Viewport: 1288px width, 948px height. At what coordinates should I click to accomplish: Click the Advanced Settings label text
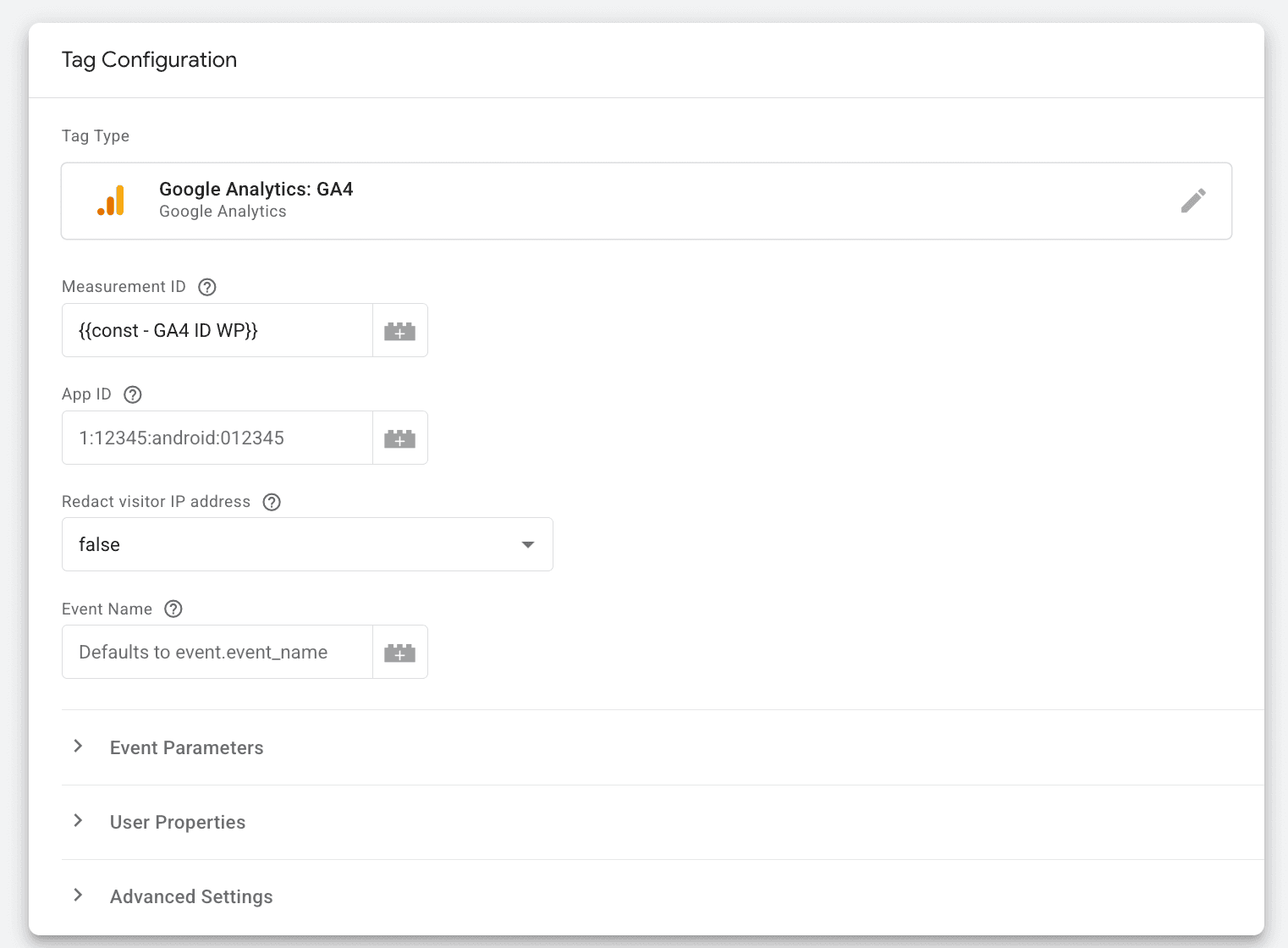pyautogui.click(x=191, y=896)
